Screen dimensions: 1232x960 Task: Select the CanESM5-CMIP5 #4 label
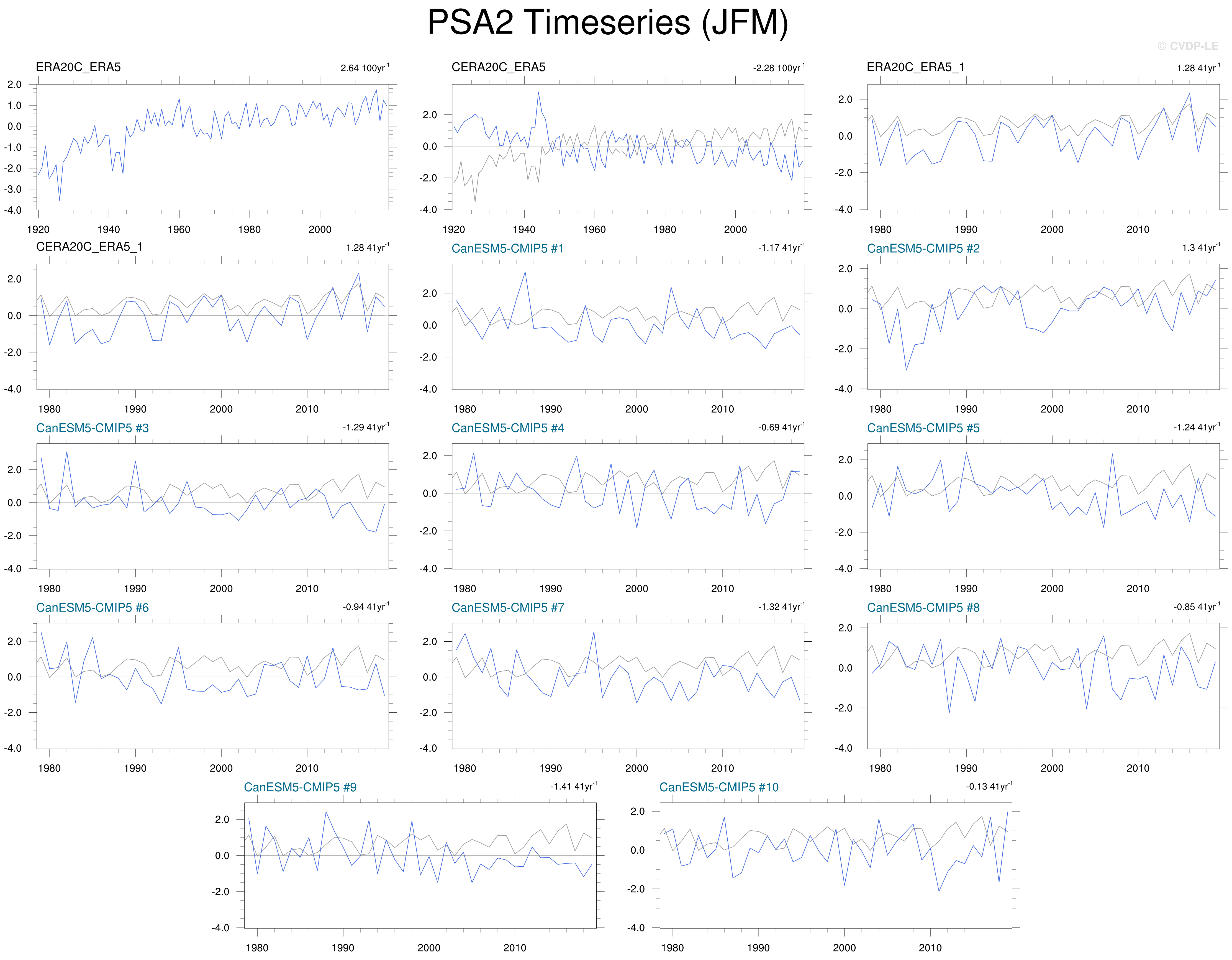507,428
